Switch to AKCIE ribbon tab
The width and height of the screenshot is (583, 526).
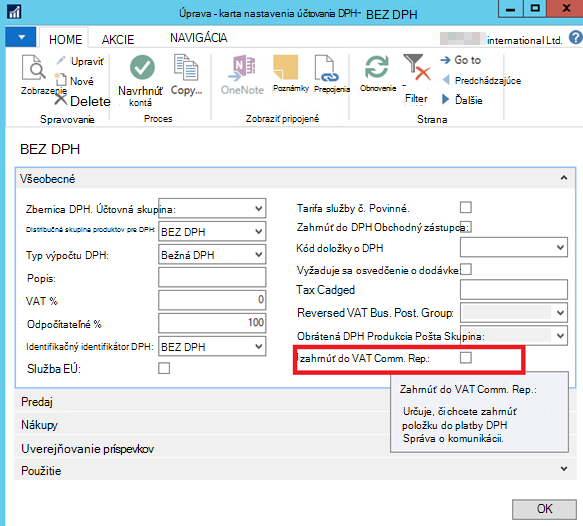[x=118, y=39]
